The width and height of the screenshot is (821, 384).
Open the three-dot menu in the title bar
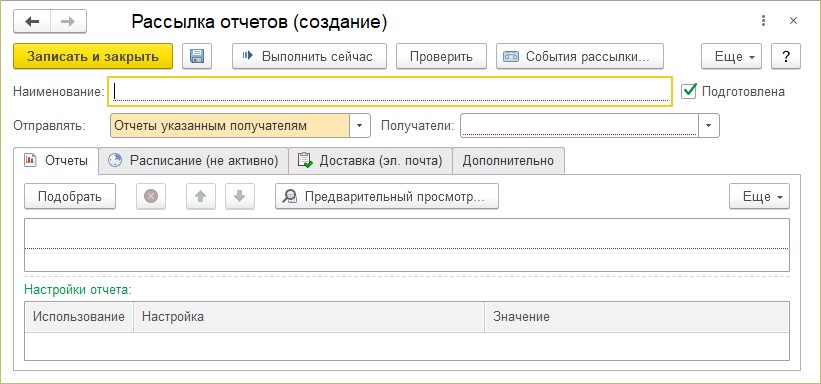click(x=763, y=21)
